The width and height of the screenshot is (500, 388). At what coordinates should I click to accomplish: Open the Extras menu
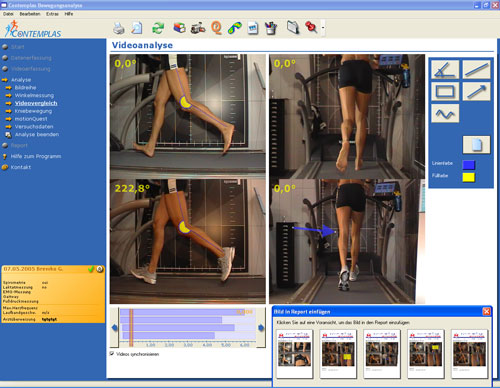tap(52, 14)
